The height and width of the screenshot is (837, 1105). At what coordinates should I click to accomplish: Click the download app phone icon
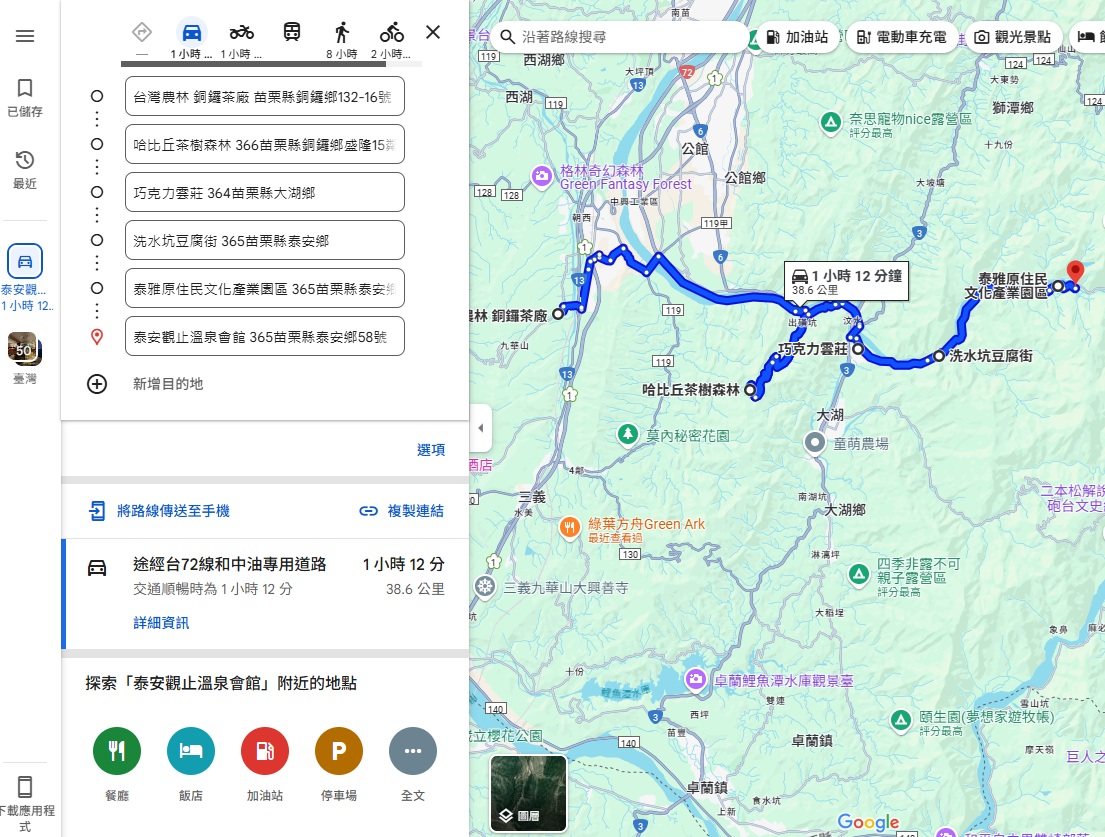coord(25,786)
